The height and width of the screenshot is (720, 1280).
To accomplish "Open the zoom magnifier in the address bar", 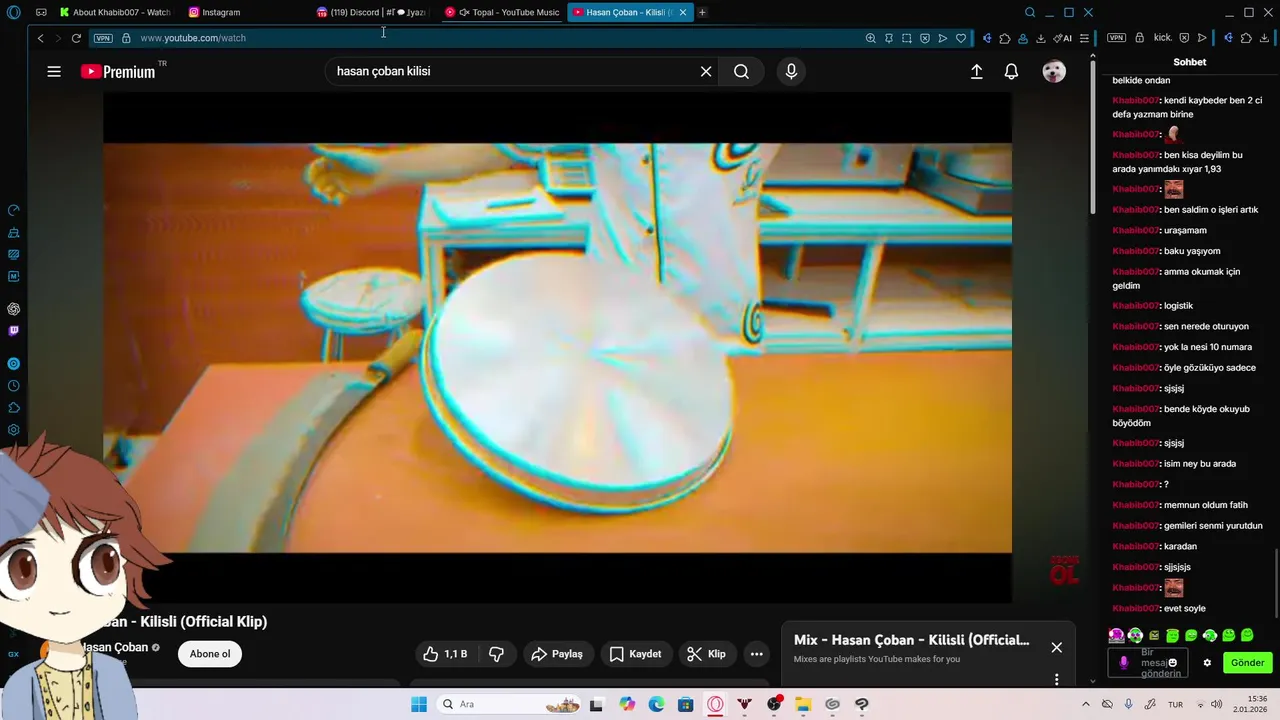I will pyautogui.click(x=870, y=38).
